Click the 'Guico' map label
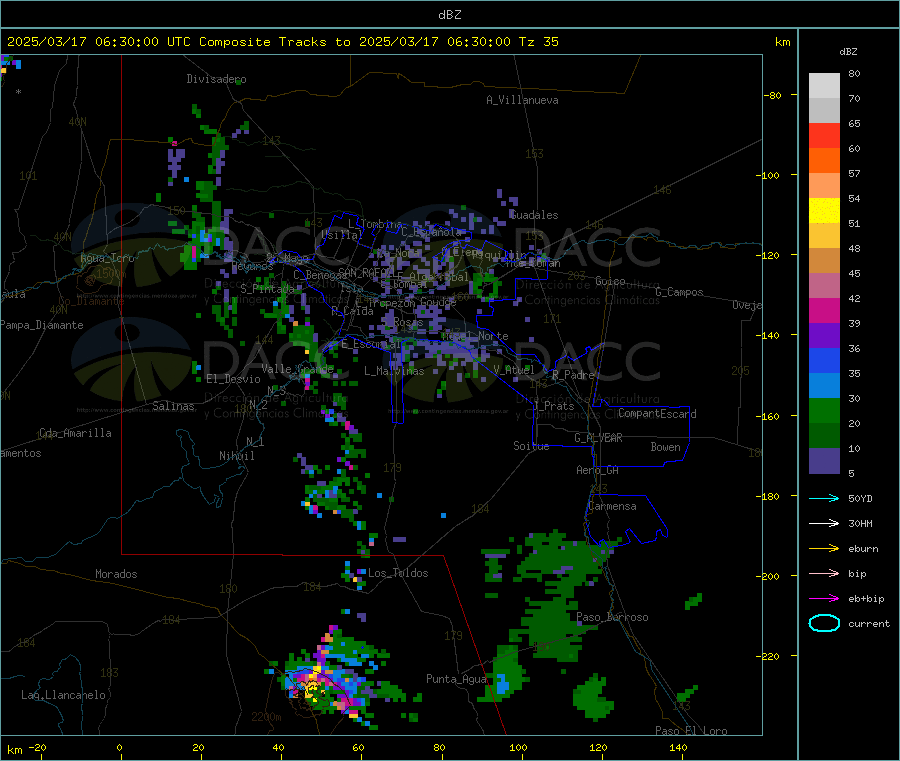This screenshot has width=900, height=761. pyautogui.click(x=610, y=281)
